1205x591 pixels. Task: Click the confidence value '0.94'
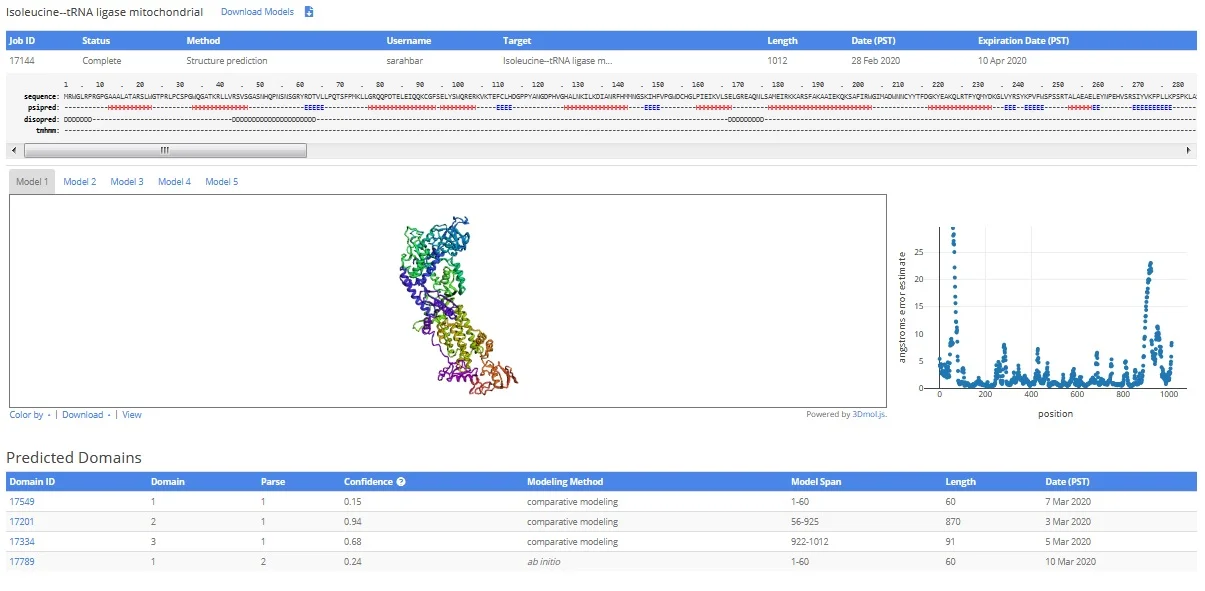[x=354, y=521]
